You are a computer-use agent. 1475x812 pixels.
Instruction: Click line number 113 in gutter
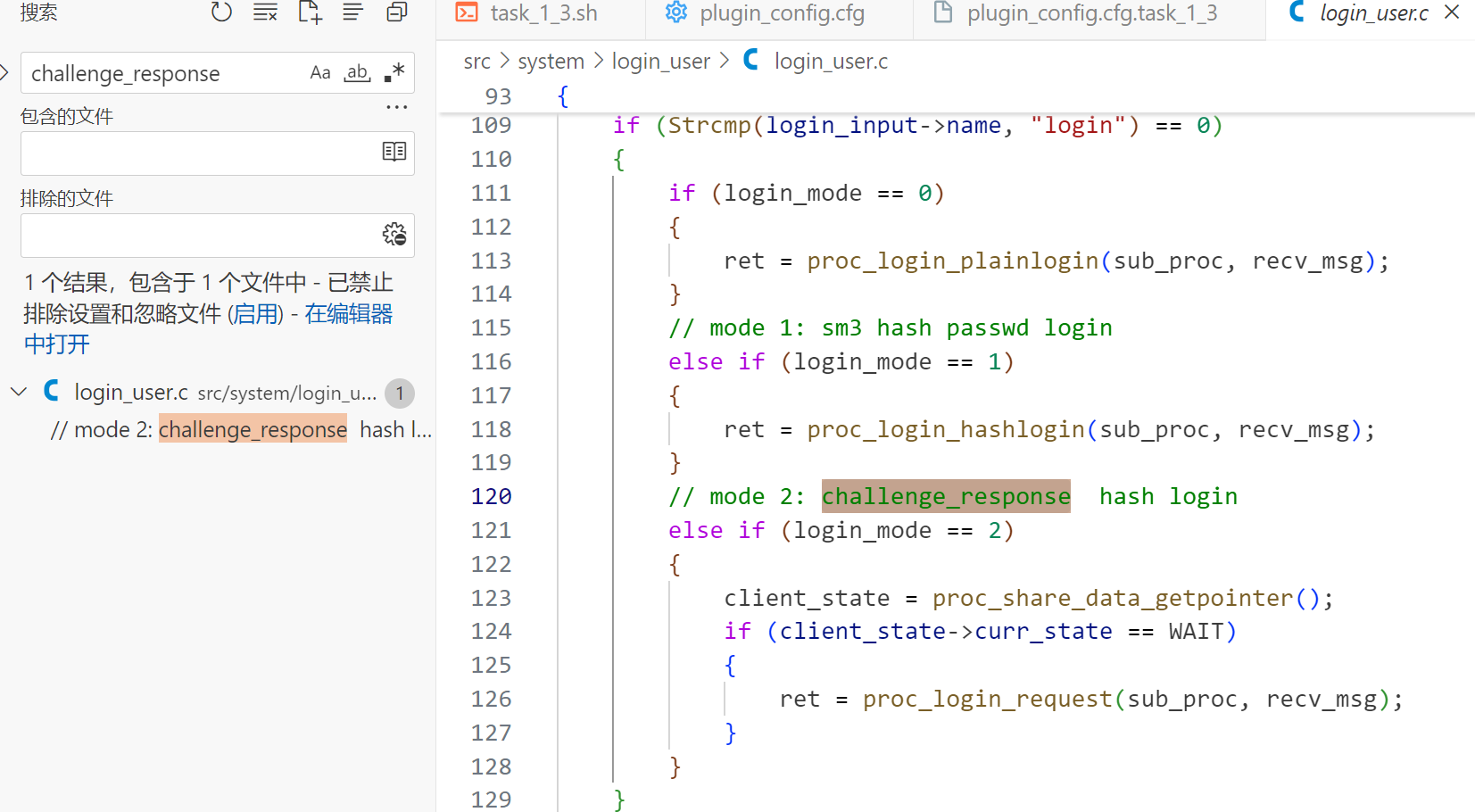pyautogui.click(x=492, y=261)
